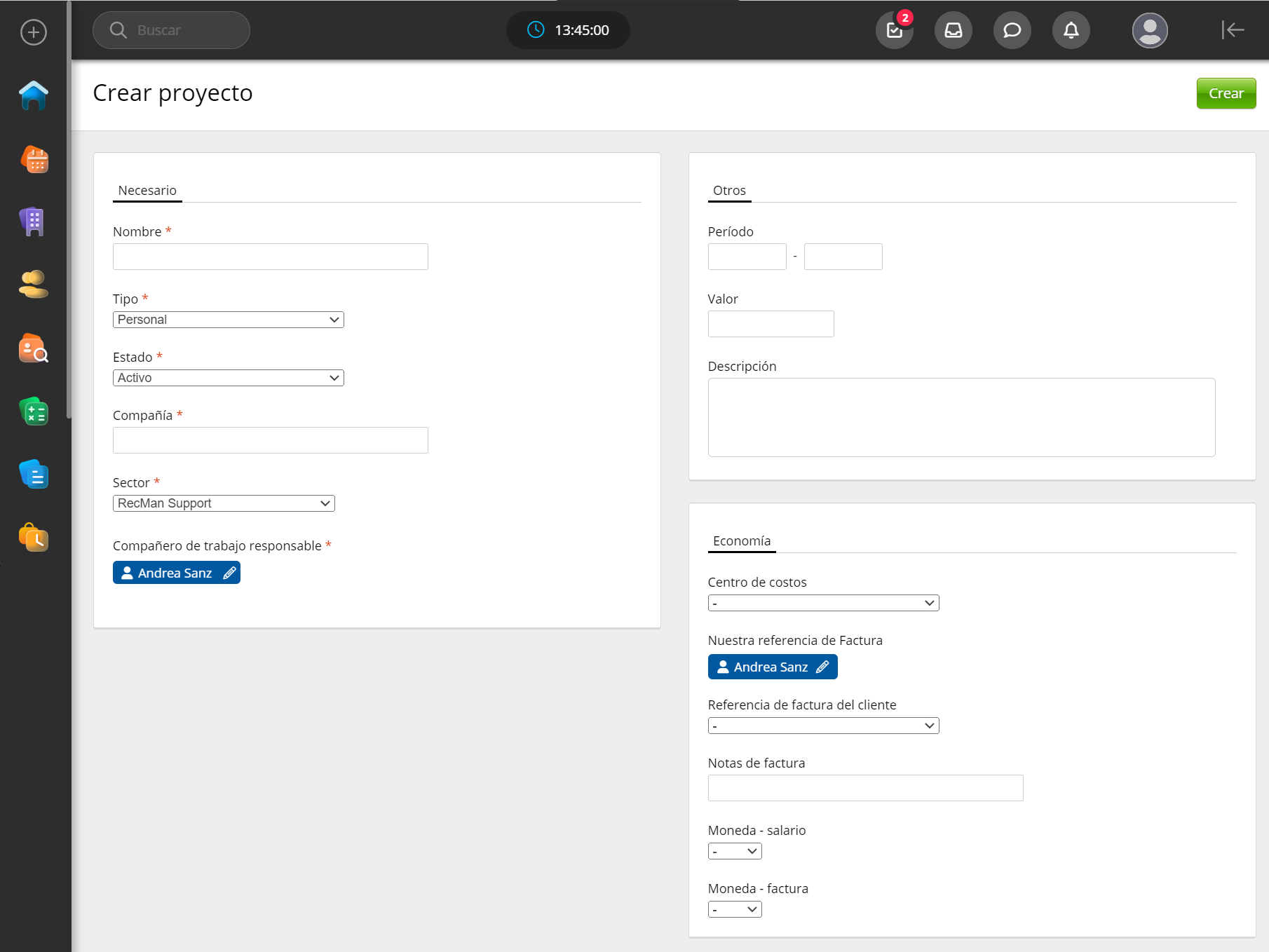Open the green calculator sidebar icon
The width and height of the screenshot is (1269, 952).
33,412
